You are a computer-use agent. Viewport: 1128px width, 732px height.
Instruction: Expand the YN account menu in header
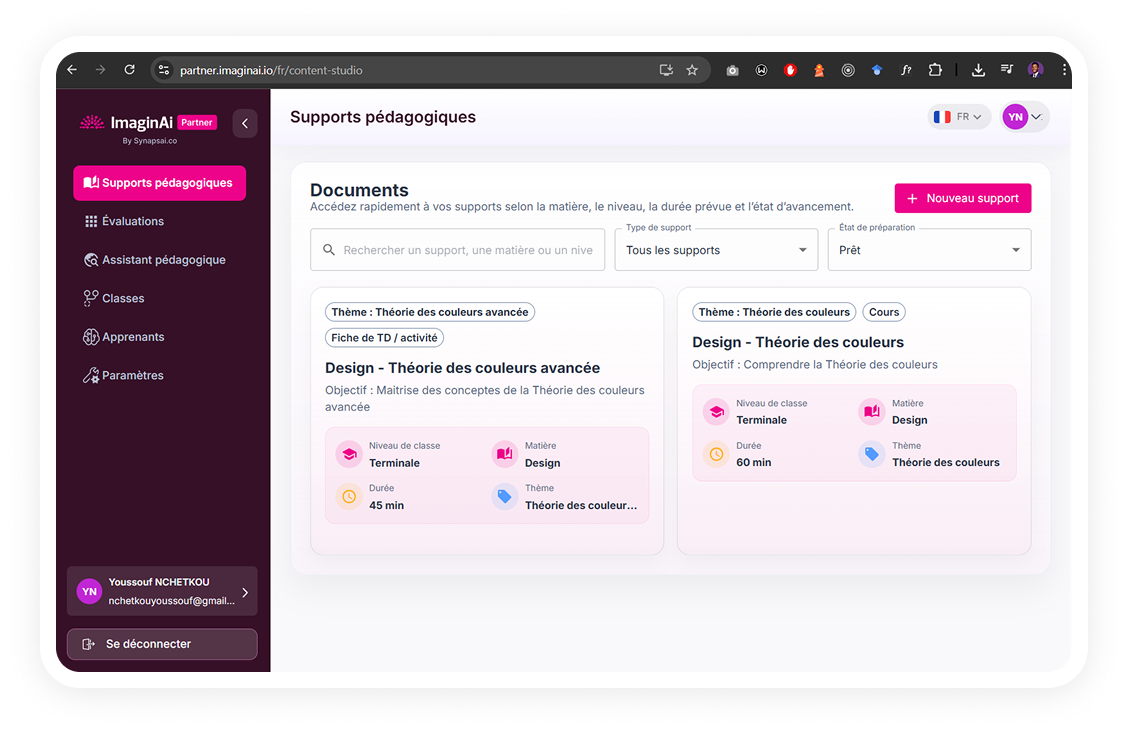pos(1024,117)
